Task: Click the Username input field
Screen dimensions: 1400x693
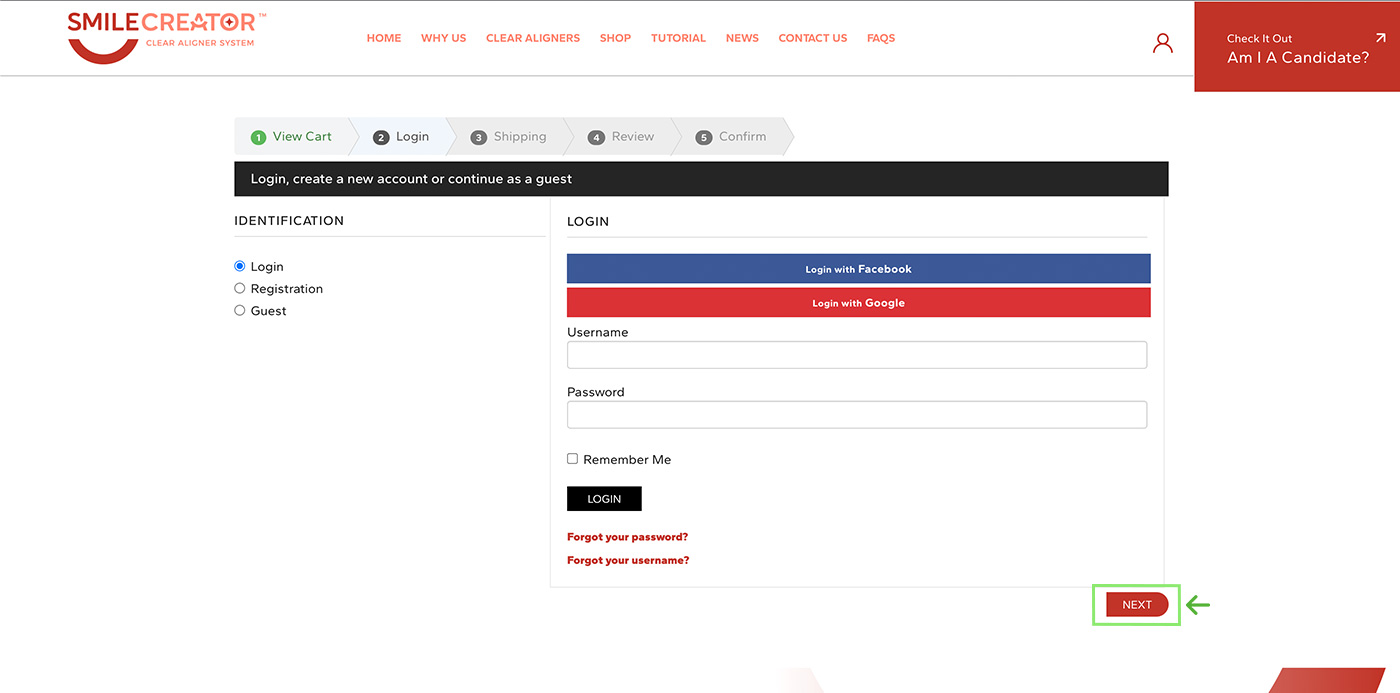Action: (856, 355)
